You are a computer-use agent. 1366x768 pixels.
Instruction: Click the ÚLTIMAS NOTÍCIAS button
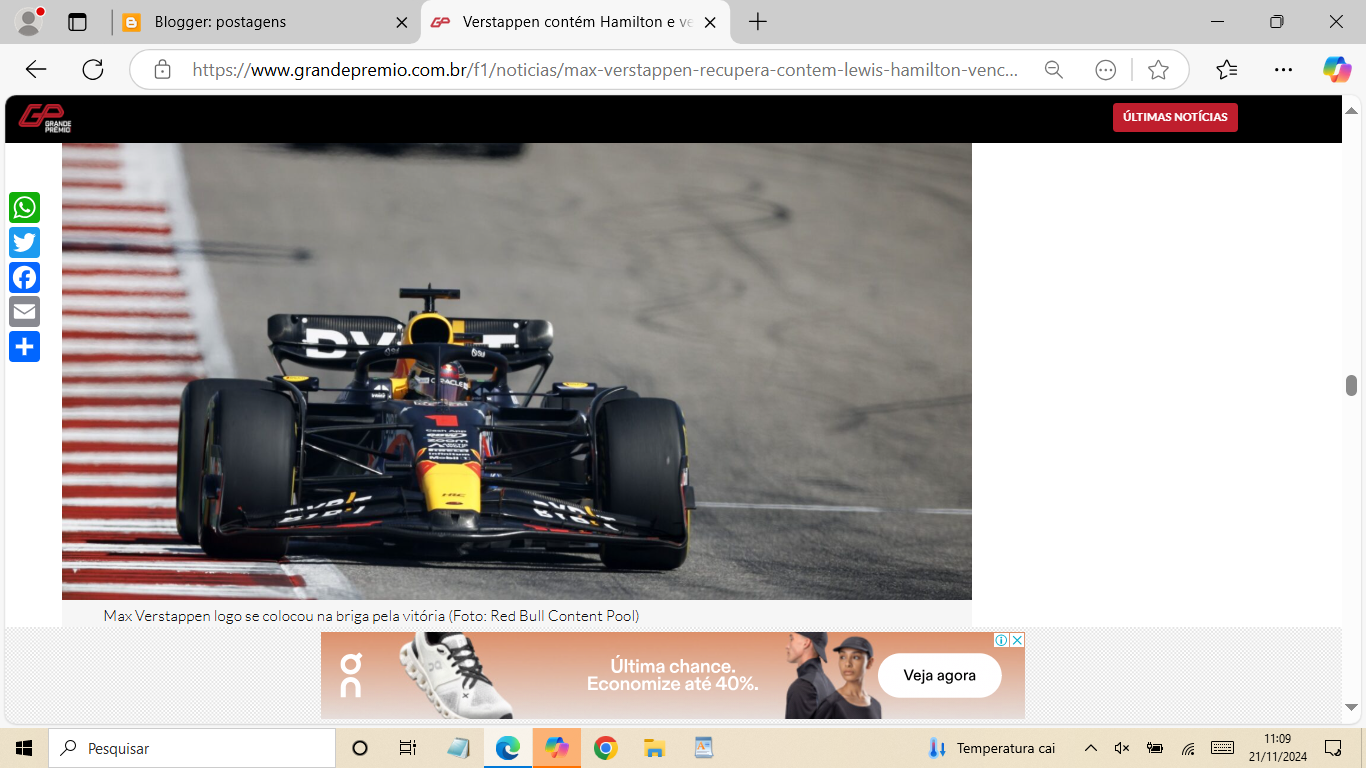pos(1175,117)
